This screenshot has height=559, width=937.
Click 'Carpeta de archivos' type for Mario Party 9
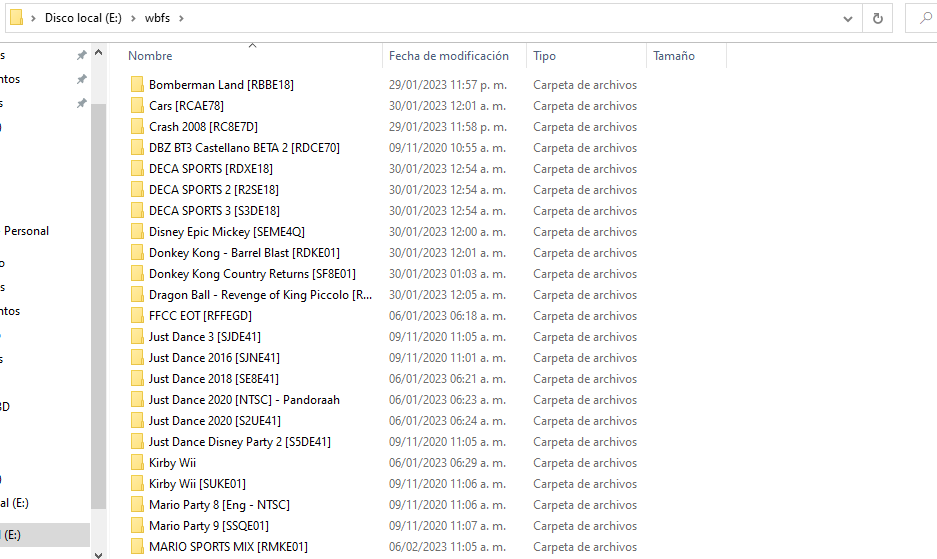[585, 526]
